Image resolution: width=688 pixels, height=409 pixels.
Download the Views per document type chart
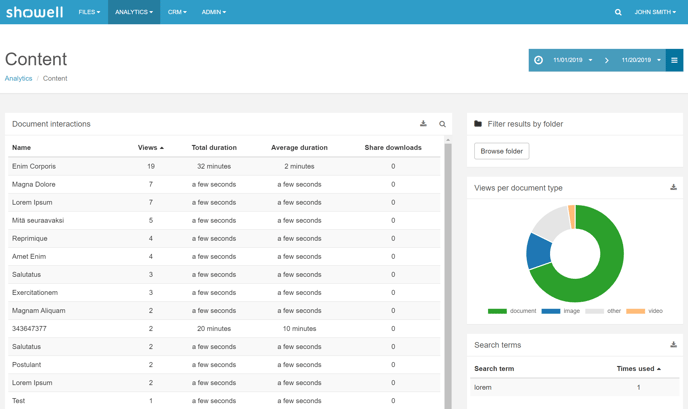coord(673,187)
